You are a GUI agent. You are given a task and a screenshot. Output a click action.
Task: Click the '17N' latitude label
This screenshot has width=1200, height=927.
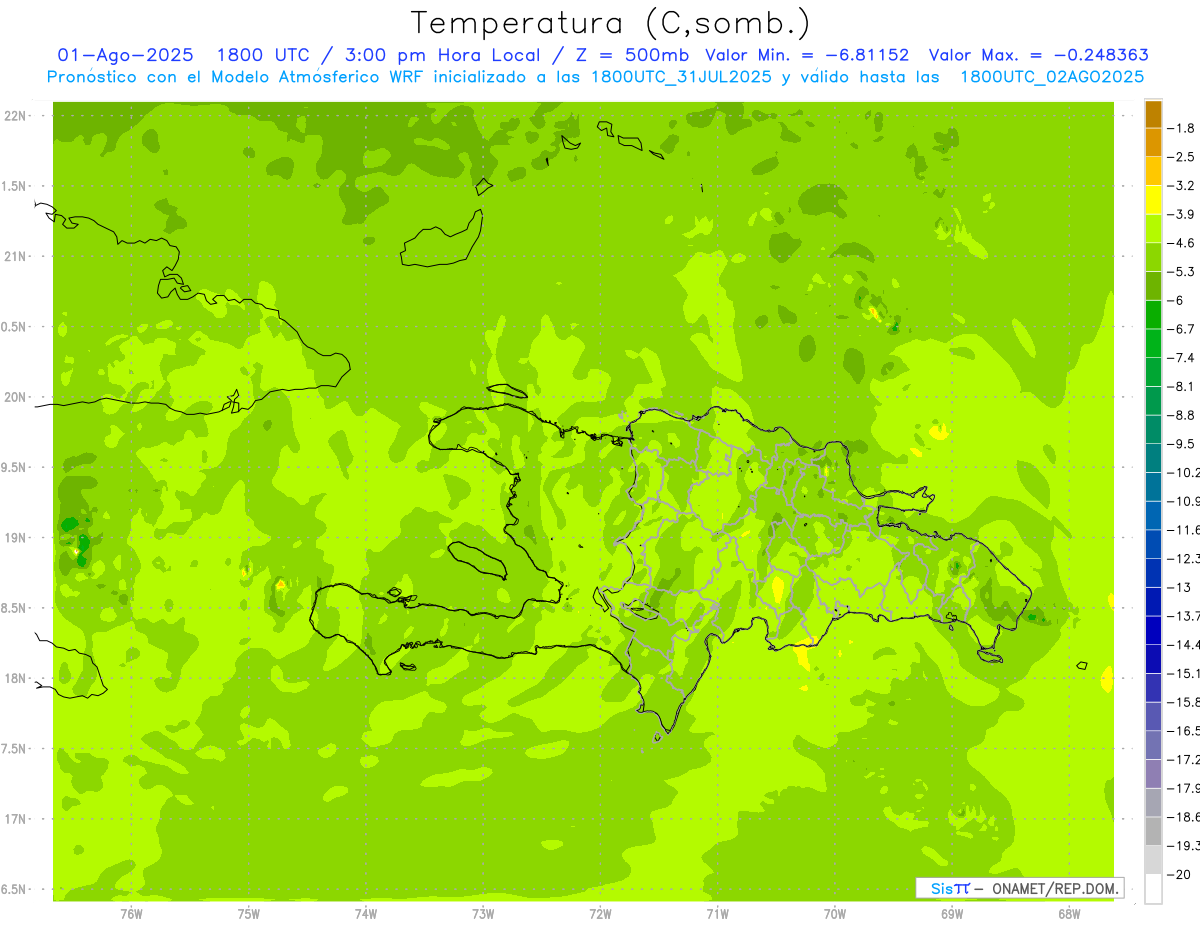coord(15,820)
